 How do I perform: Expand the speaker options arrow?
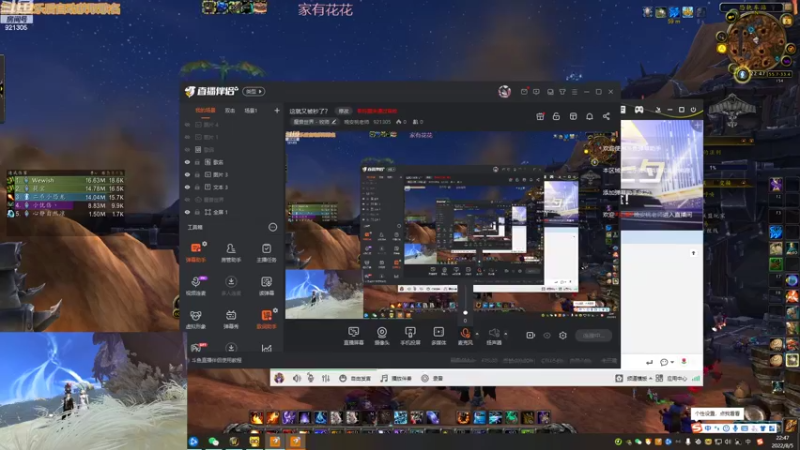pyautogui.click(x=506, y=334)
